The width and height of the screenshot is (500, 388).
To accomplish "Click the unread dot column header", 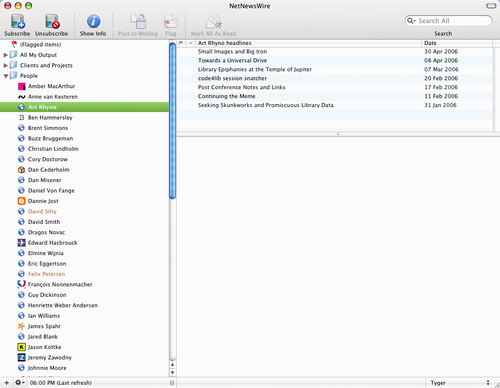I will [x=190, y=43].
